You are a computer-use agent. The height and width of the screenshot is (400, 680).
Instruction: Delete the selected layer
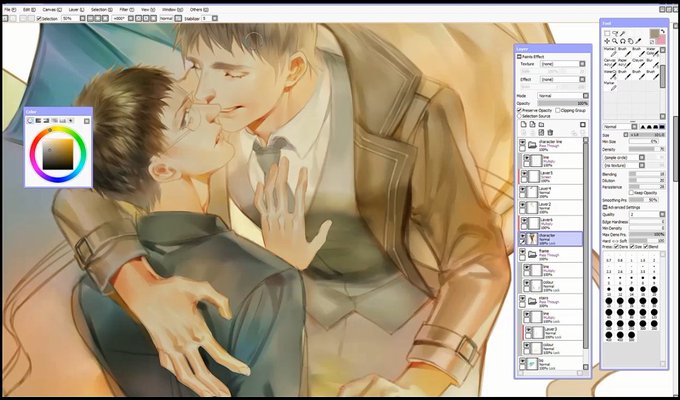[550, 132]
